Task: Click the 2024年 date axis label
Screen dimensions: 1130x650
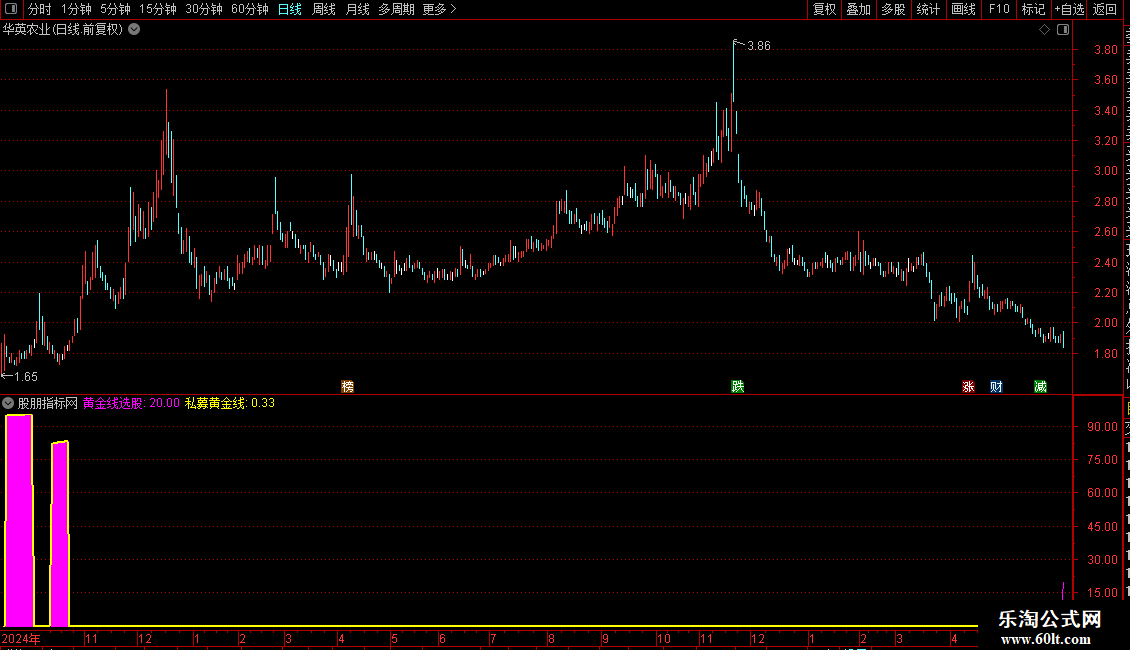Action: [21, 638]
